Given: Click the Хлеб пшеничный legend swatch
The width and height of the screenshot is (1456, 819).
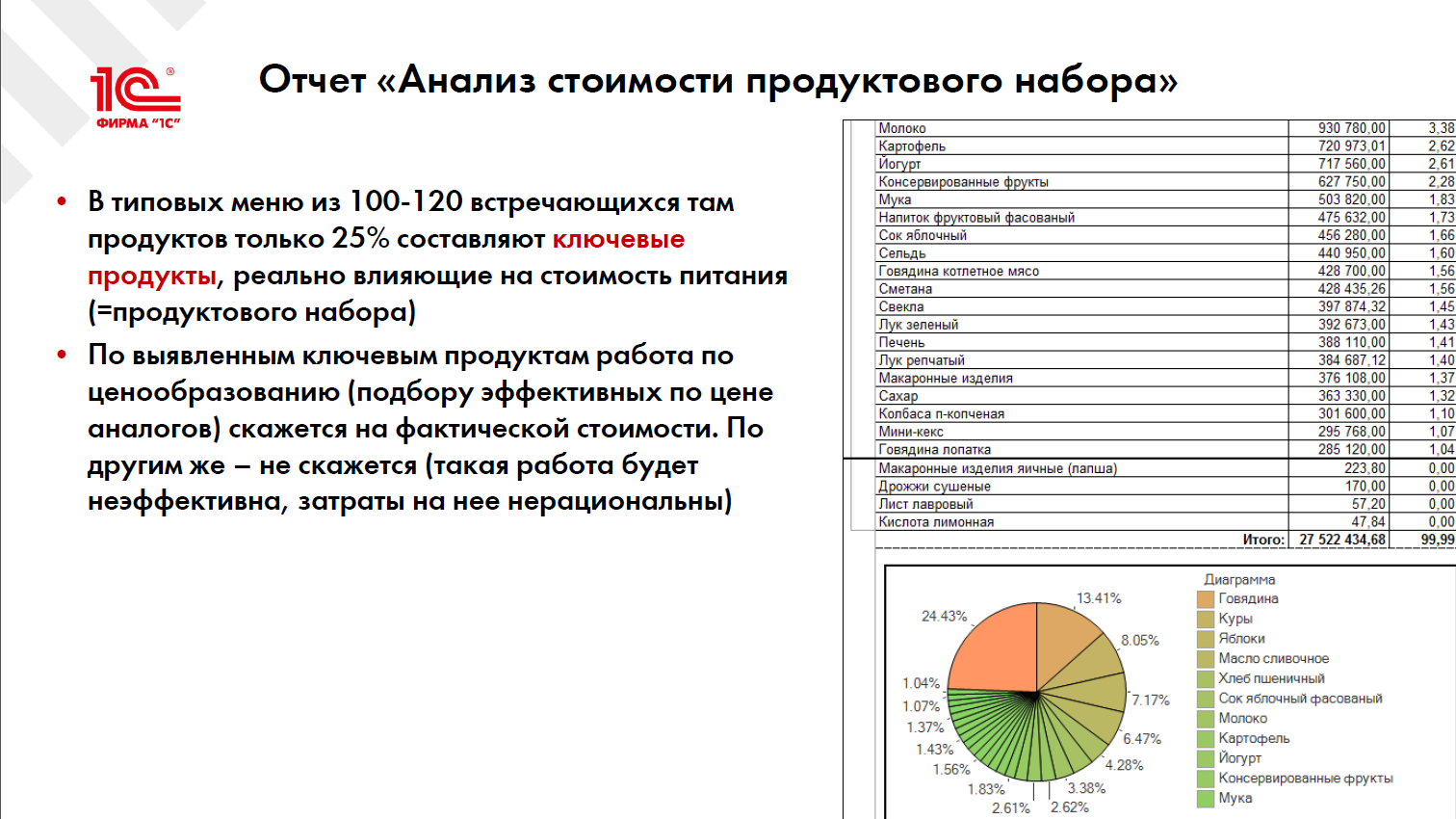Looking at the screenshot, I should pyautogui.click(x=1206, y=678).
